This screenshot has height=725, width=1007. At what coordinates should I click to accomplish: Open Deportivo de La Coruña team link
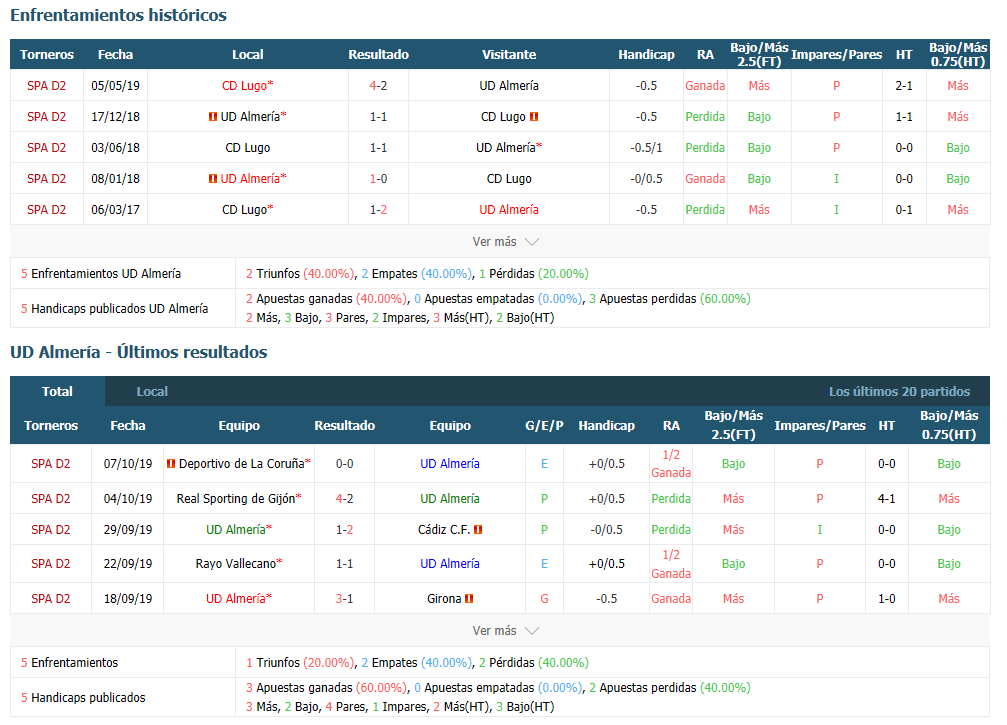coord(244,464)
